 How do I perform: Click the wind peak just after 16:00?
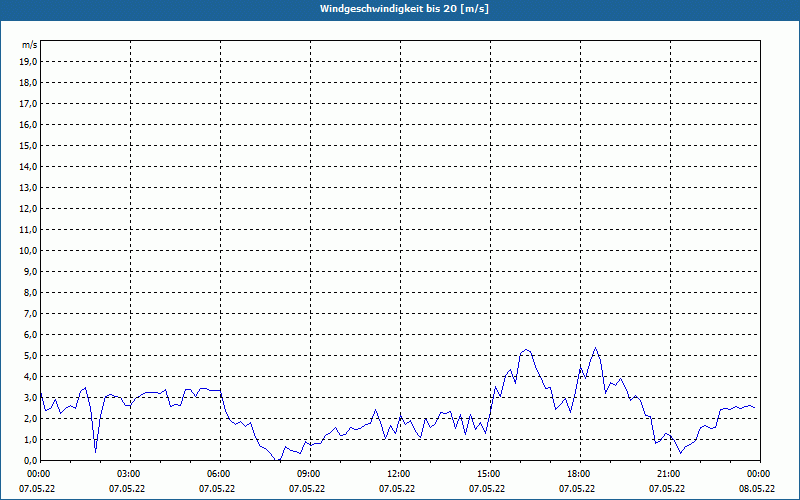click(526, 350)
